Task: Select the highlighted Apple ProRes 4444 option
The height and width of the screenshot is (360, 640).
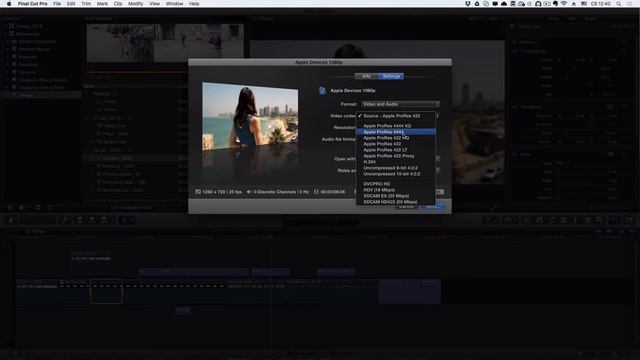Action: tap(396, 132)
